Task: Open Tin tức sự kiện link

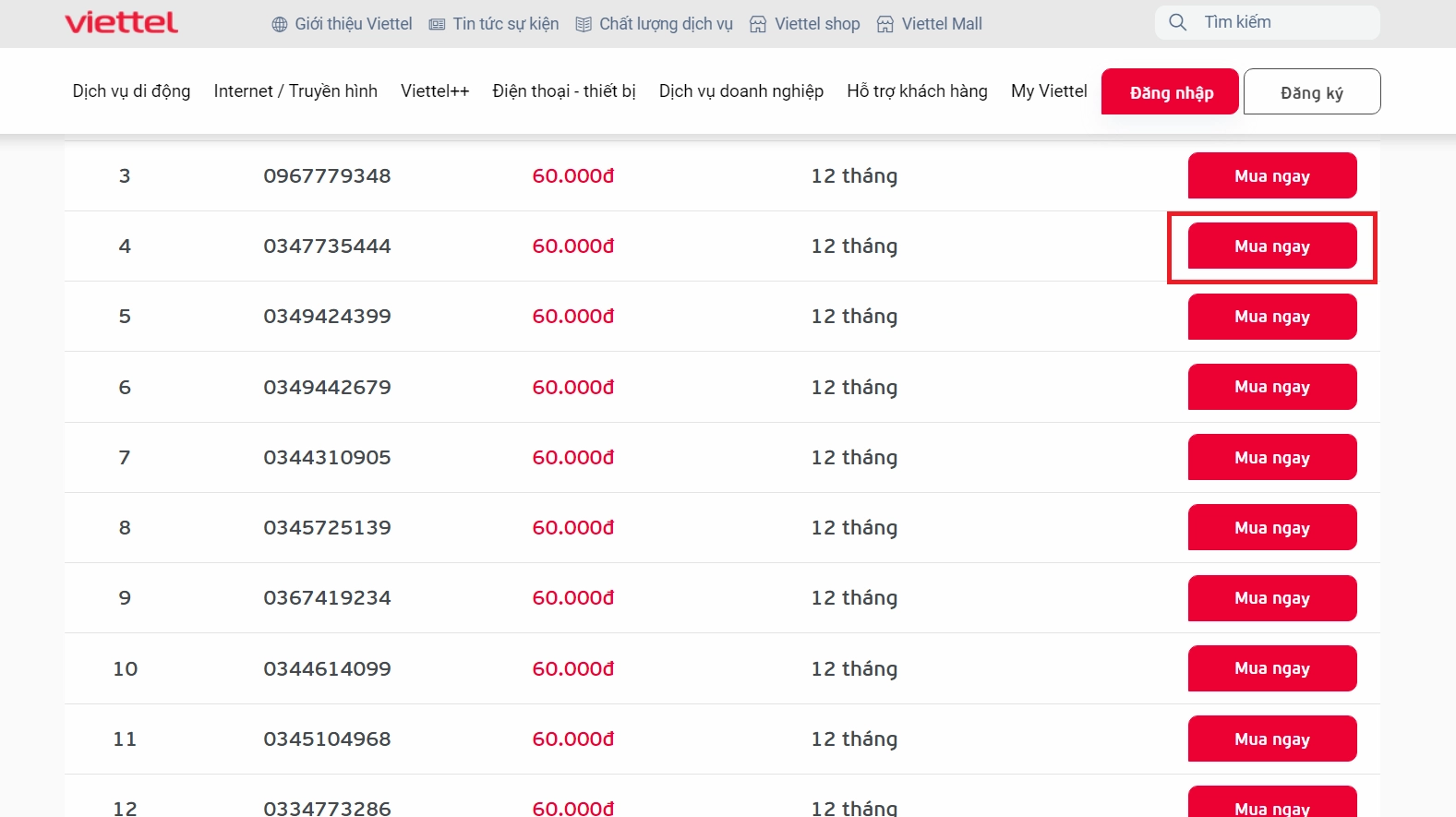Action: (506, 24)
